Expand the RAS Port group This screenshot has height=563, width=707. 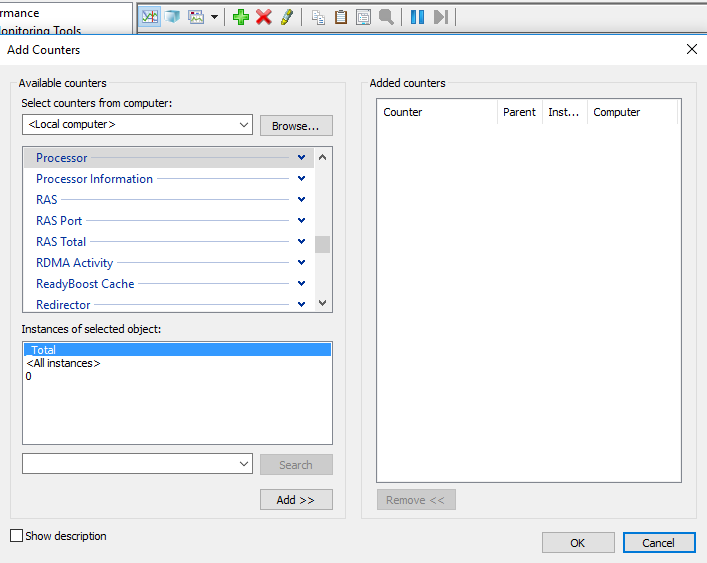(x=302, y=220)
